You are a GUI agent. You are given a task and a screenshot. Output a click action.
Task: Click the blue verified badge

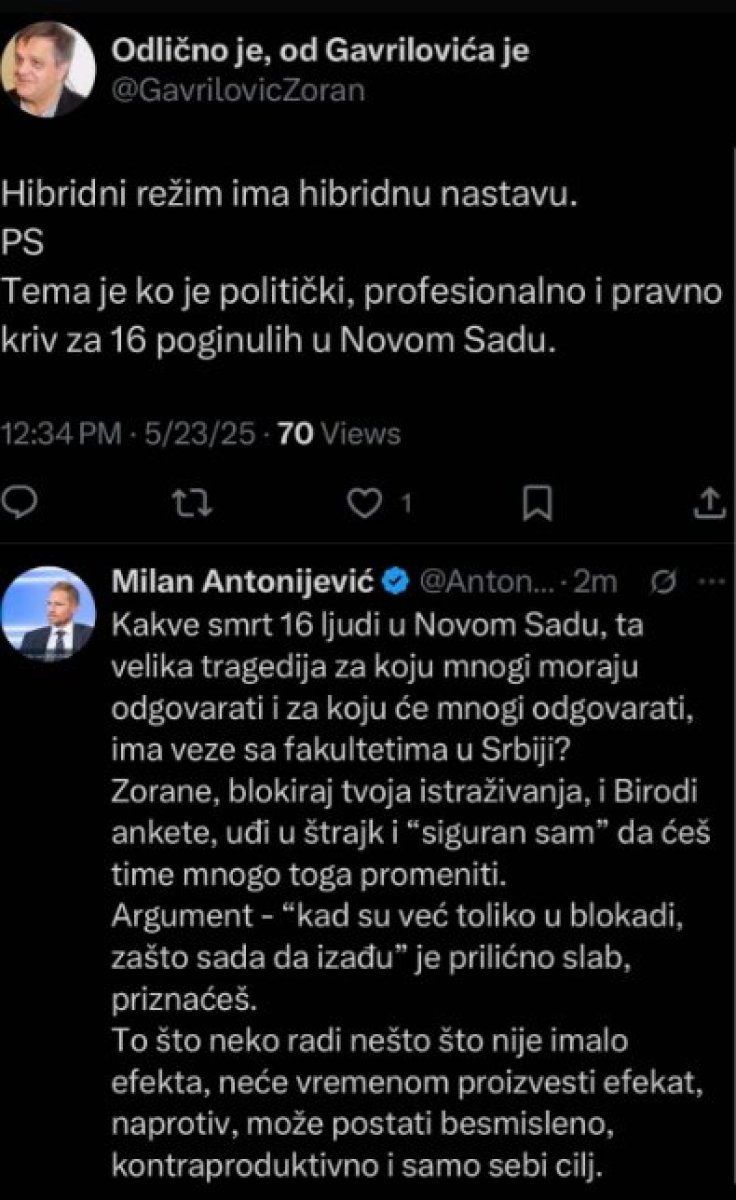396,582
